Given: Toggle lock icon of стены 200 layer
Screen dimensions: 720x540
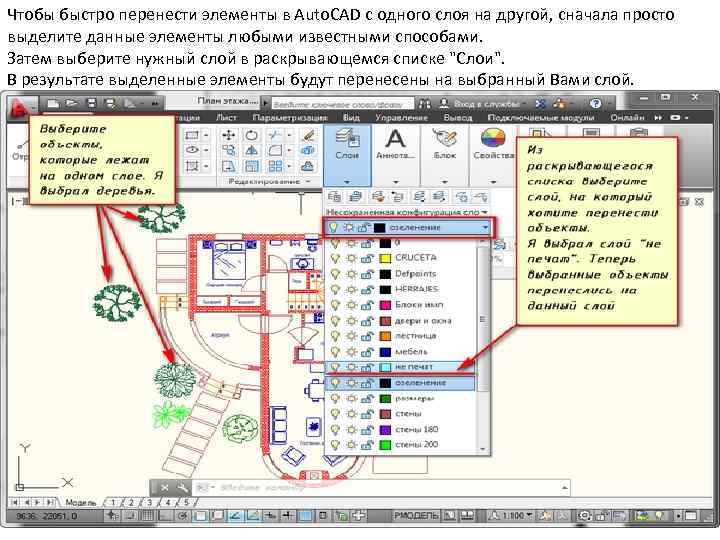Looking at the screenshot, I should (x=367, y=445).
